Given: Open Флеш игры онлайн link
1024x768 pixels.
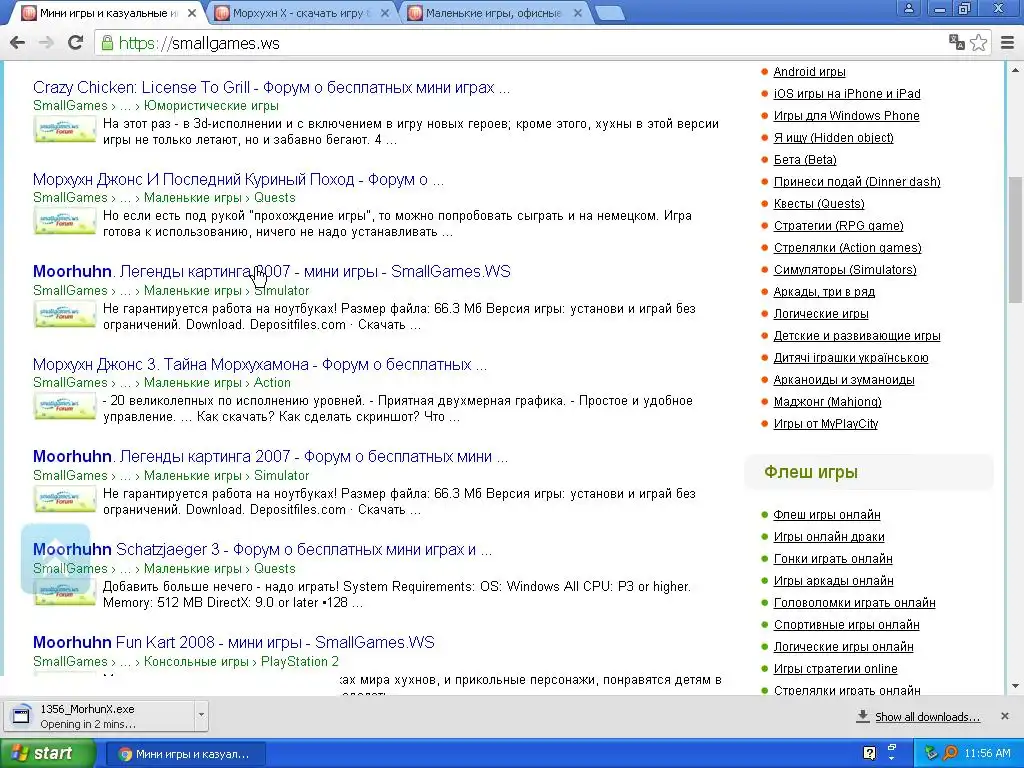Looking at the screenshot, I should tap(826, 515).
